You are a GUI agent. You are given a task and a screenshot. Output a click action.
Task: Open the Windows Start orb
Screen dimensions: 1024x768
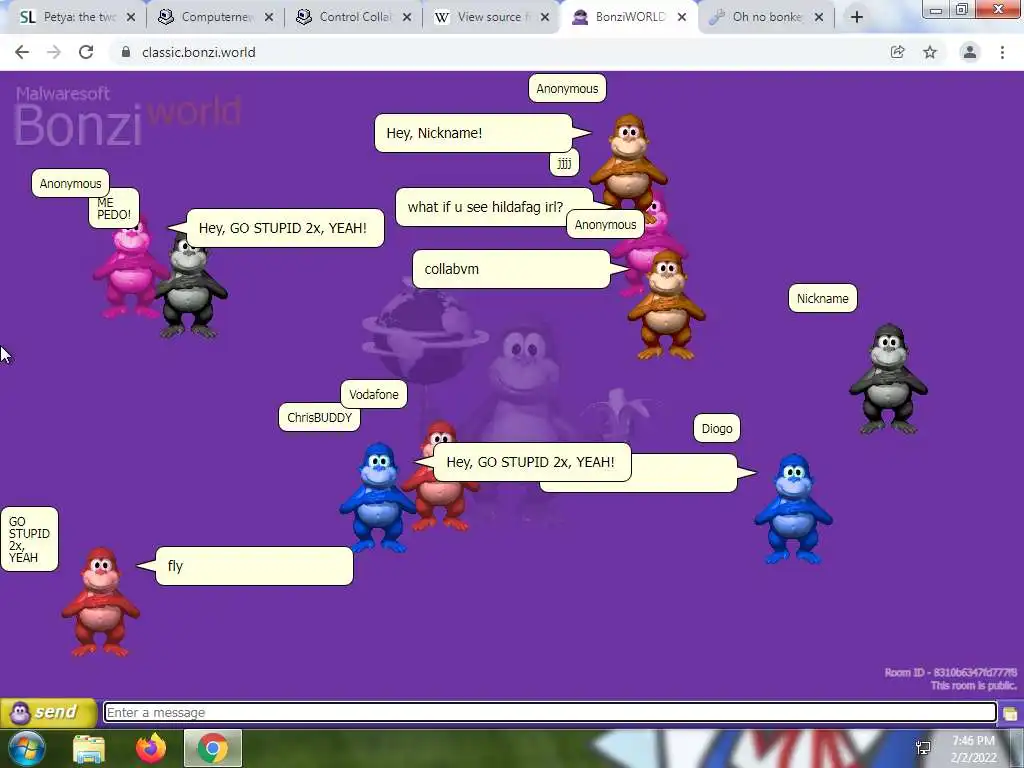click(x=25, y=748)
